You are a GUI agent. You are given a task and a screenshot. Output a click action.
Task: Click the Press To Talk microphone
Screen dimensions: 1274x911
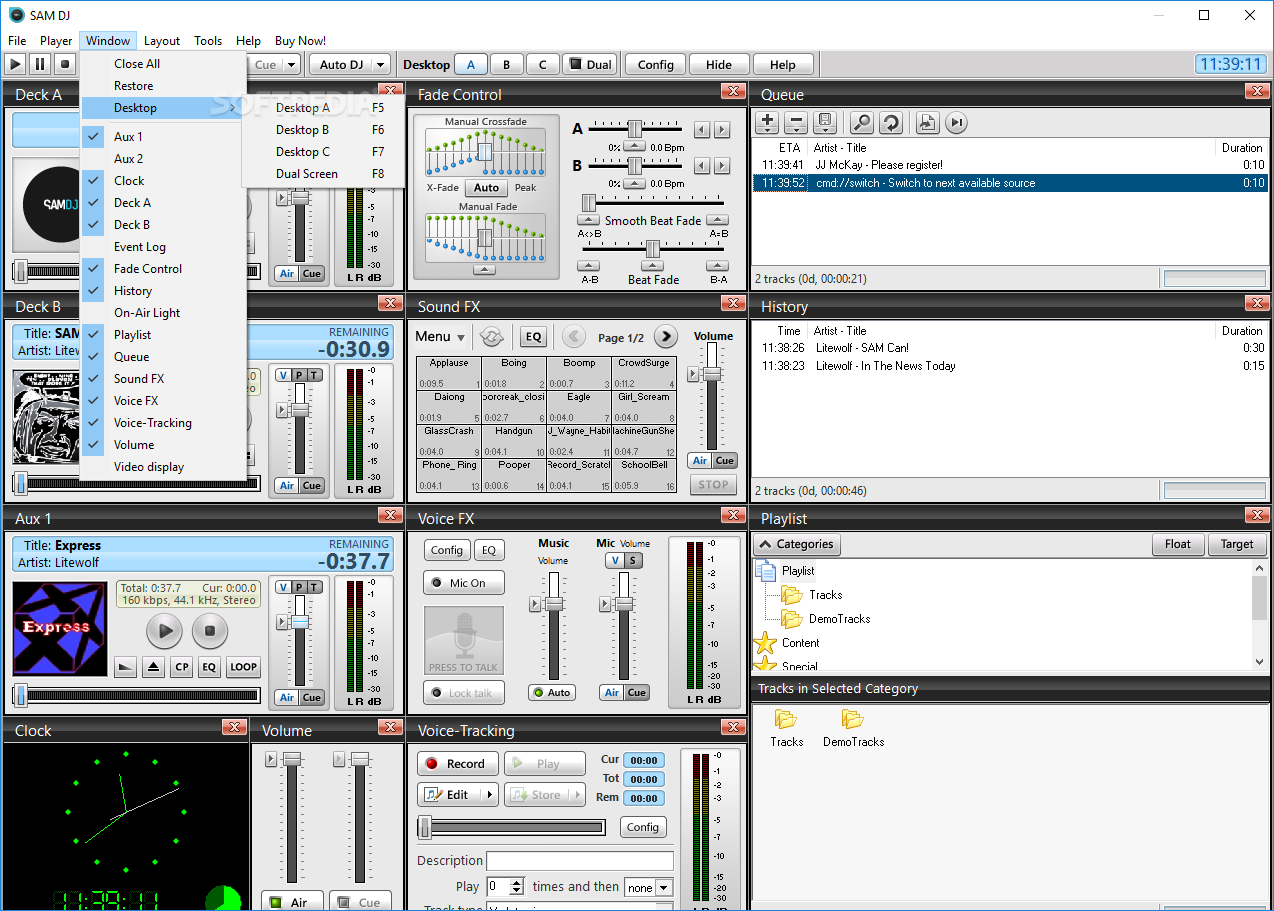tap(464, 640)
